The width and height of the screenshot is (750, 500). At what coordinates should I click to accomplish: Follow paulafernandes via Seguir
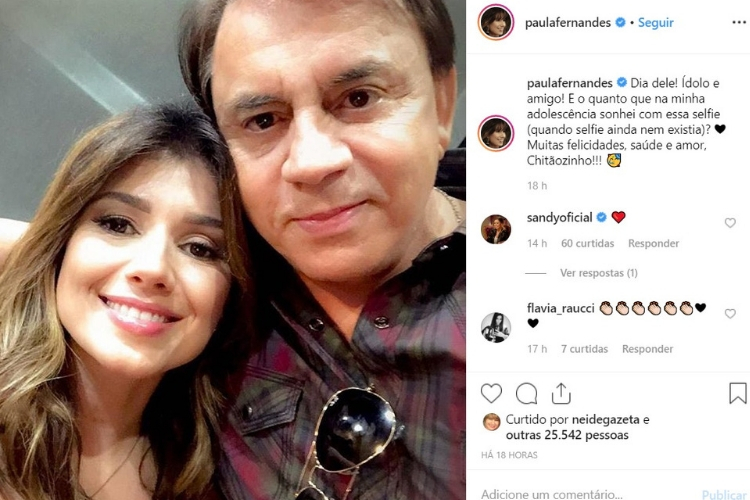(x=656, y=23)
